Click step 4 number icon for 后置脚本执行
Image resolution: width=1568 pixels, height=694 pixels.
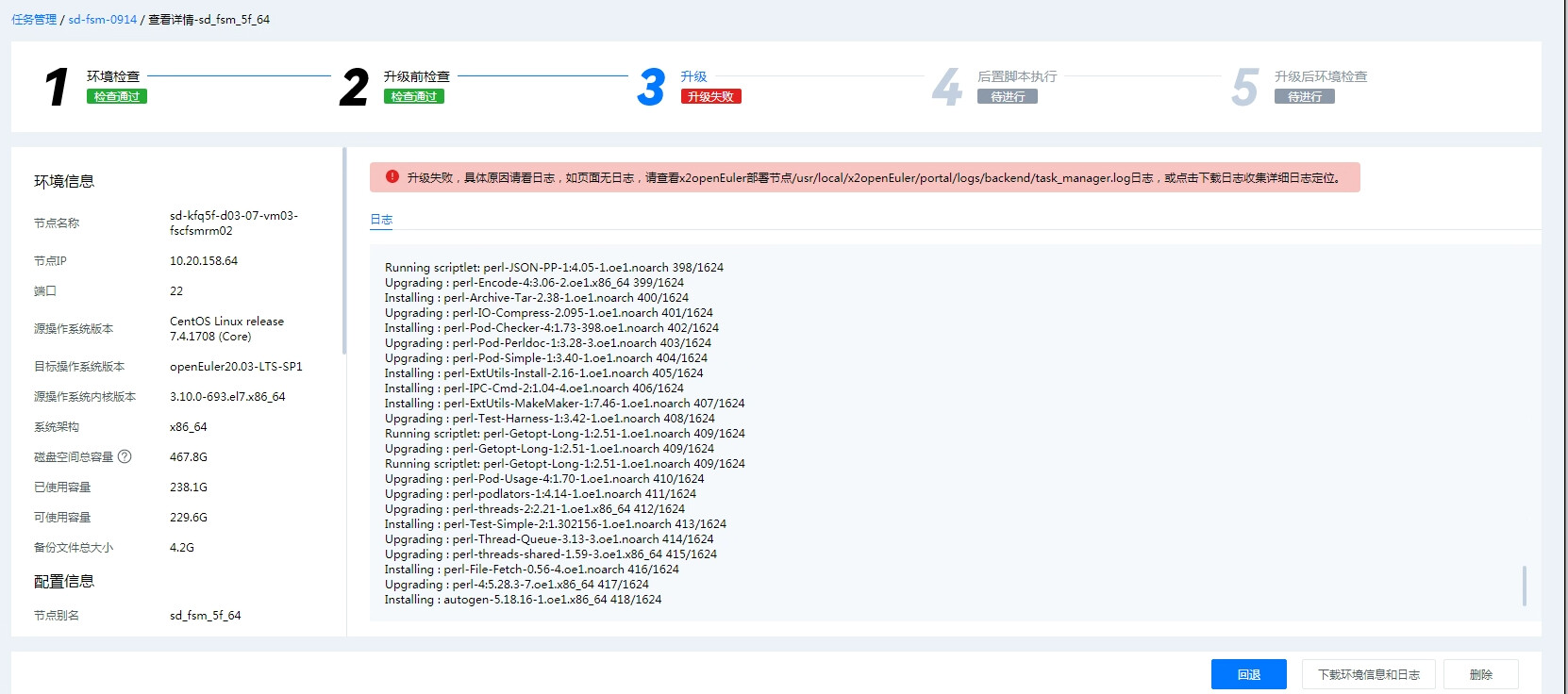(x=947, y=87)
